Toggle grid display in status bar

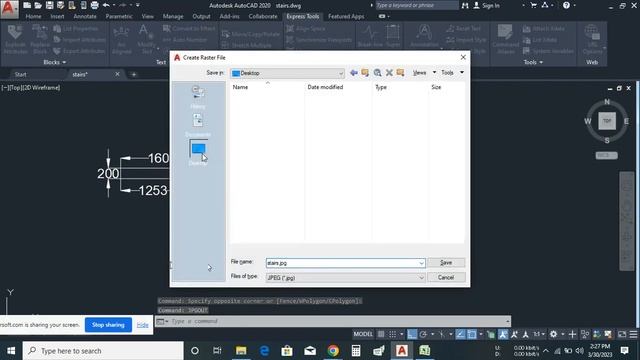click(x=381, y=334)
